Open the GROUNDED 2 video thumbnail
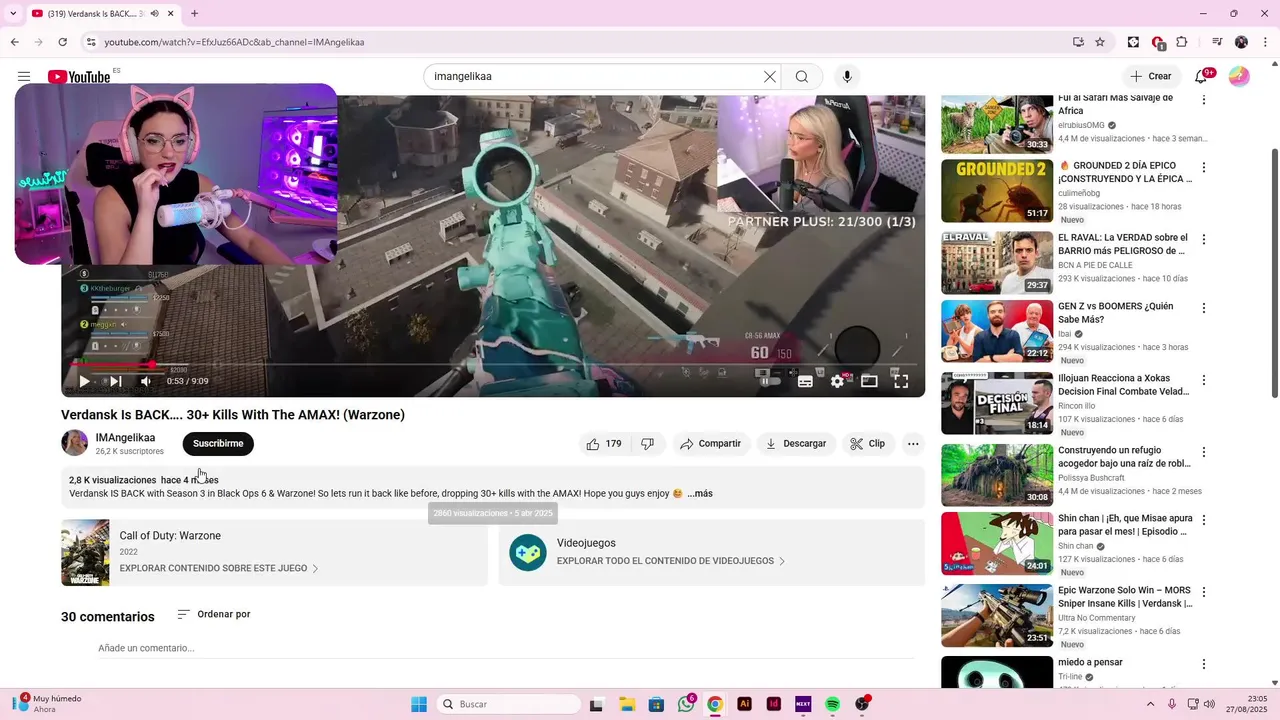The width and height of the screenshot is (1280, 720). click(997, 191)
